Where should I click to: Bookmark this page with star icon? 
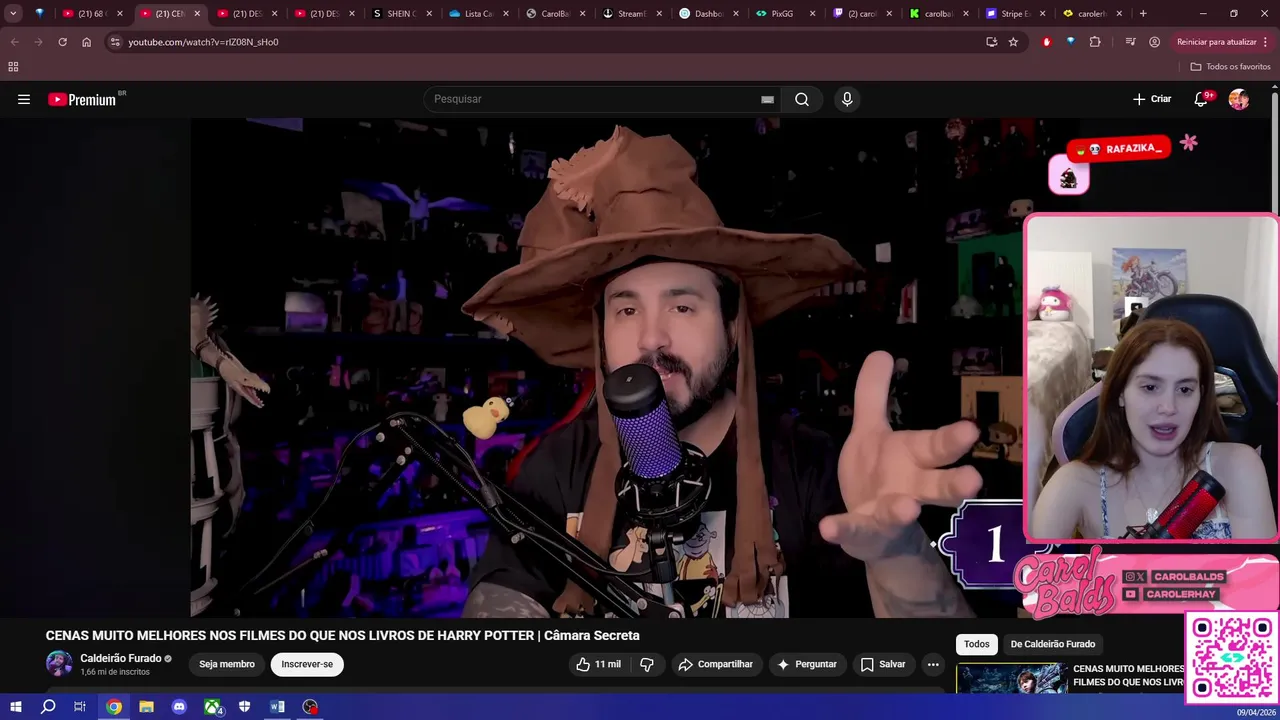[1013, 42]
